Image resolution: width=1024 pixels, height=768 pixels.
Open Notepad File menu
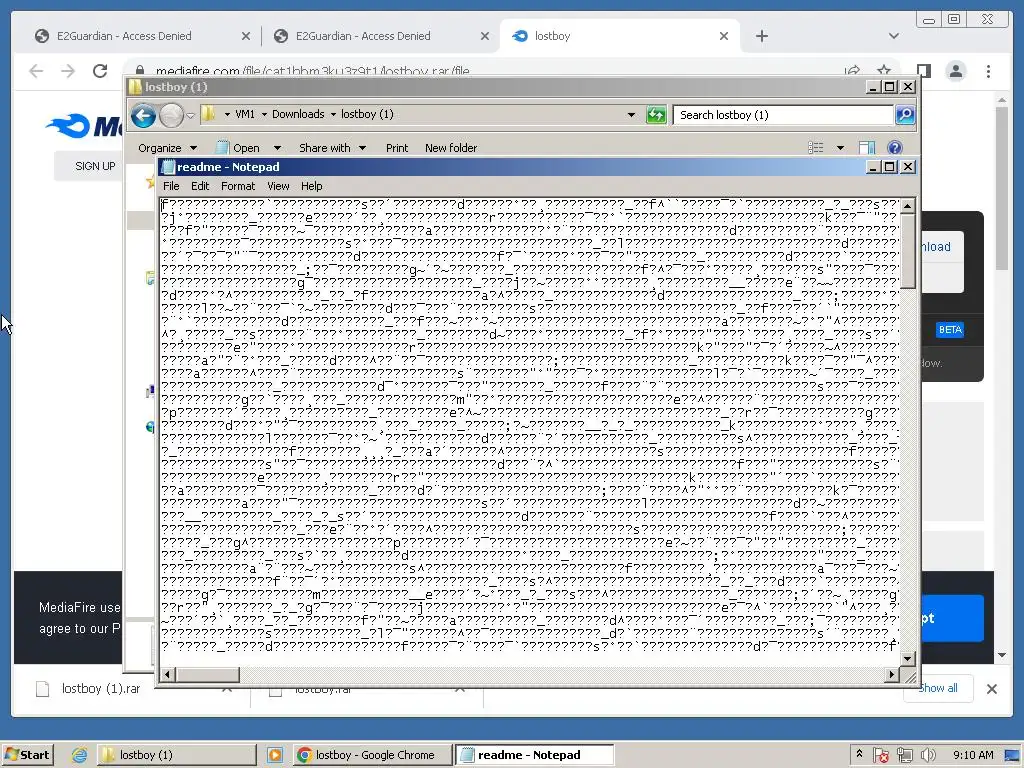171,186
